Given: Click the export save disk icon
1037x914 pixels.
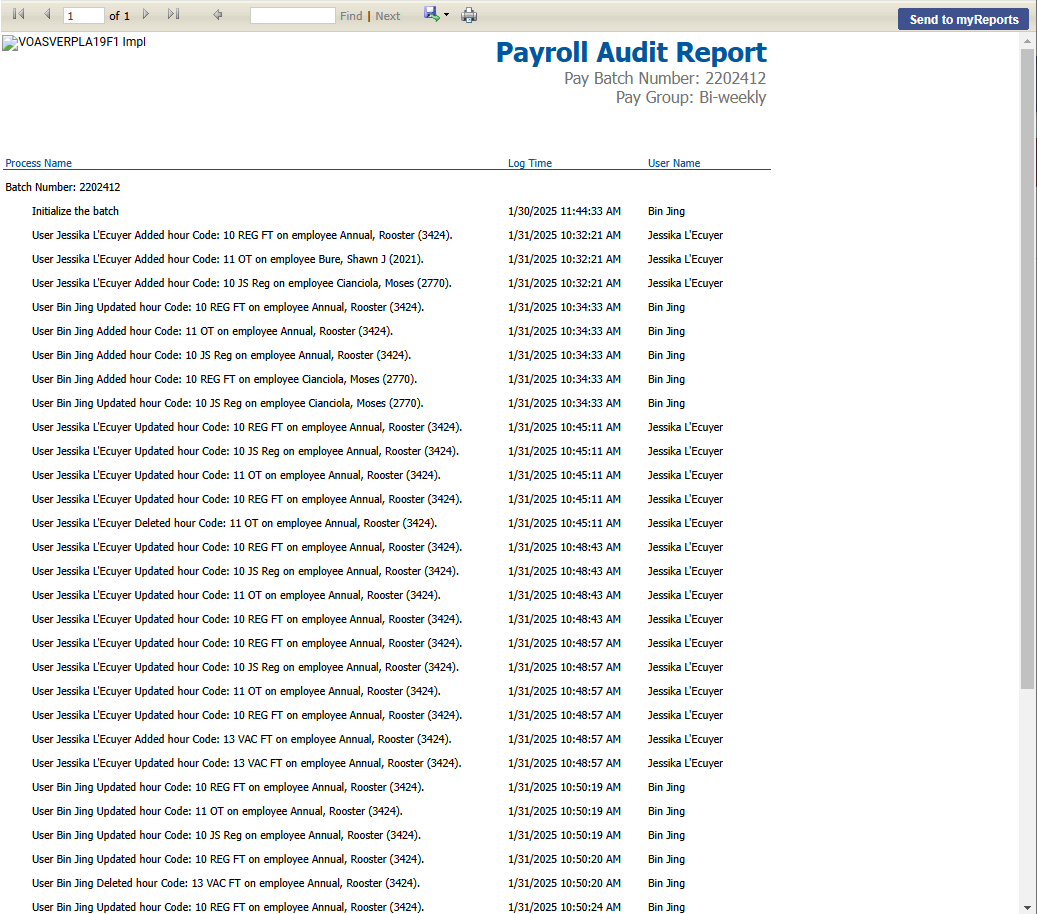Looking at the screenshot, I should click(431, 14).
